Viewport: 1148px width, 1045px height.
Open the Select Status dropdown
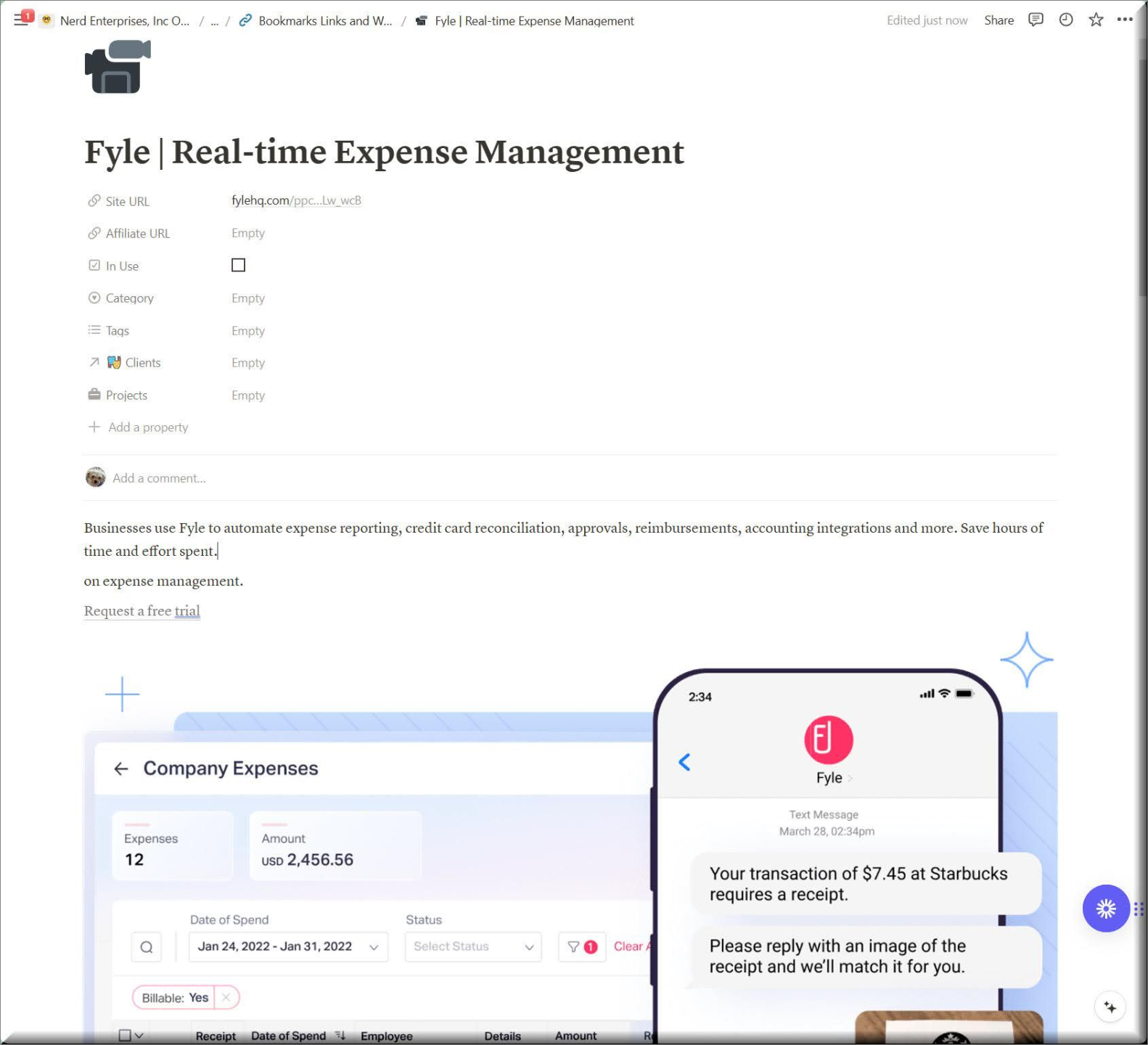pyautogui.click(x=473, y=946)
